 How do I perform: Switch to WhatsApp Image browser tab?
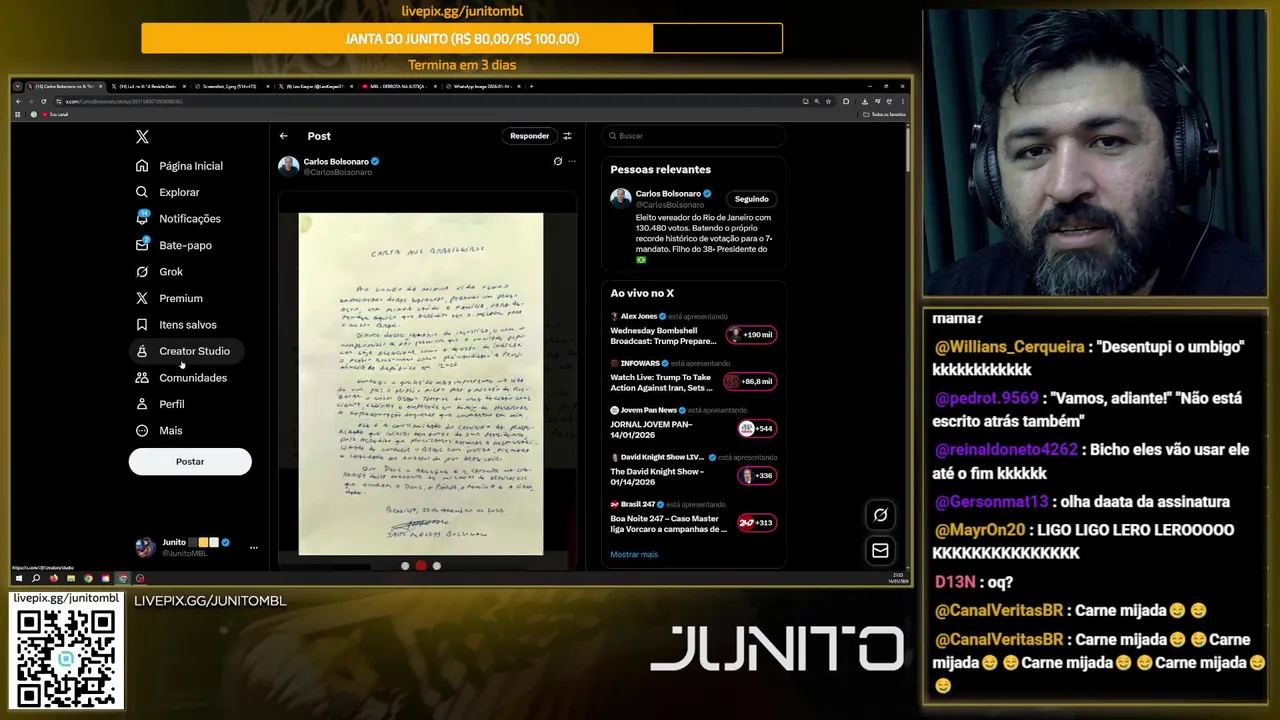click(482, 86)
